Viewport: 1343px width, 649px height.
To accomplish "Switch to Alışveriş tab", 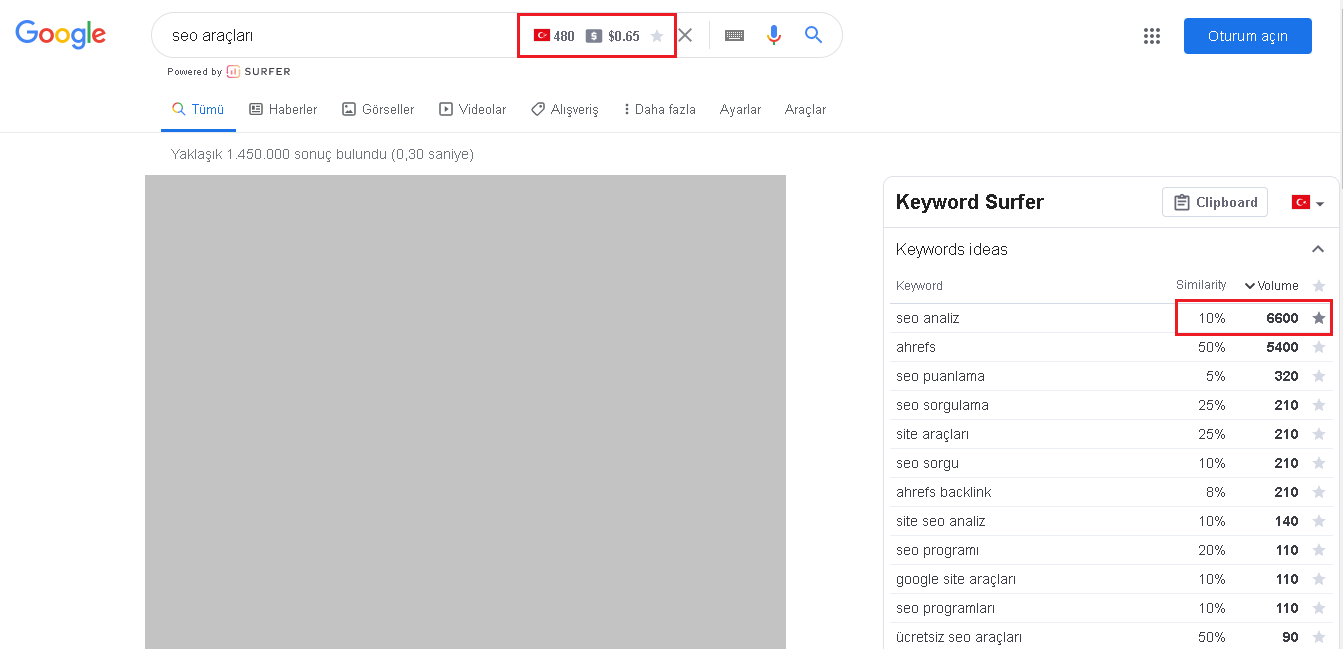I will coord(564,109).
